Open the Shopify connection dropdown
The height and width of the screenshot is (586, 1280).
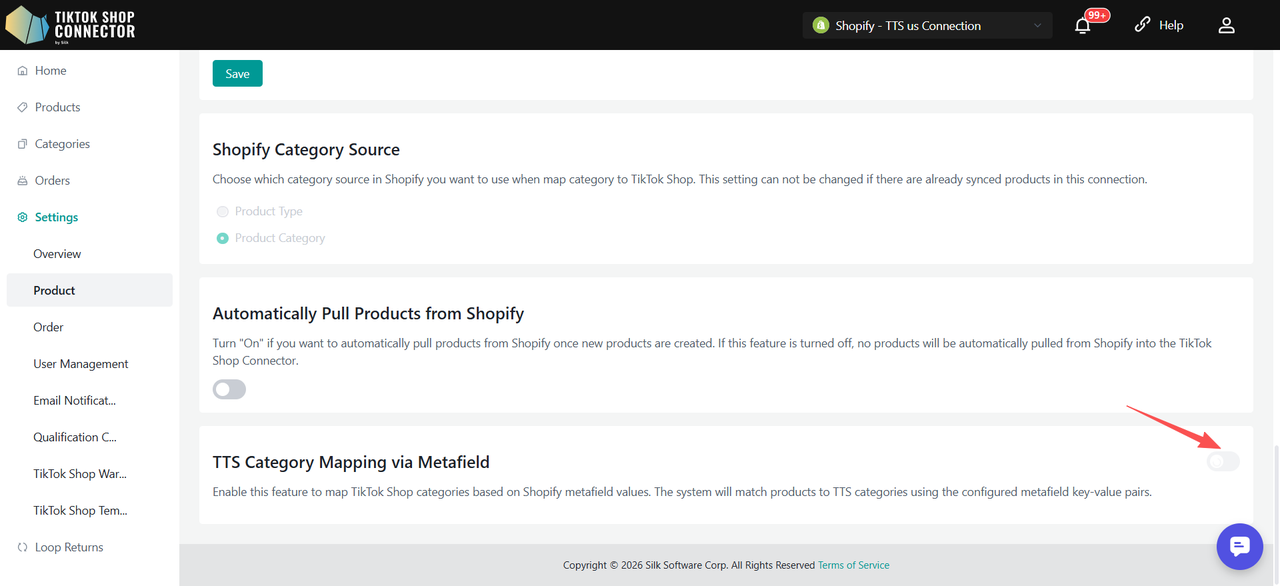tap(927, 26)
